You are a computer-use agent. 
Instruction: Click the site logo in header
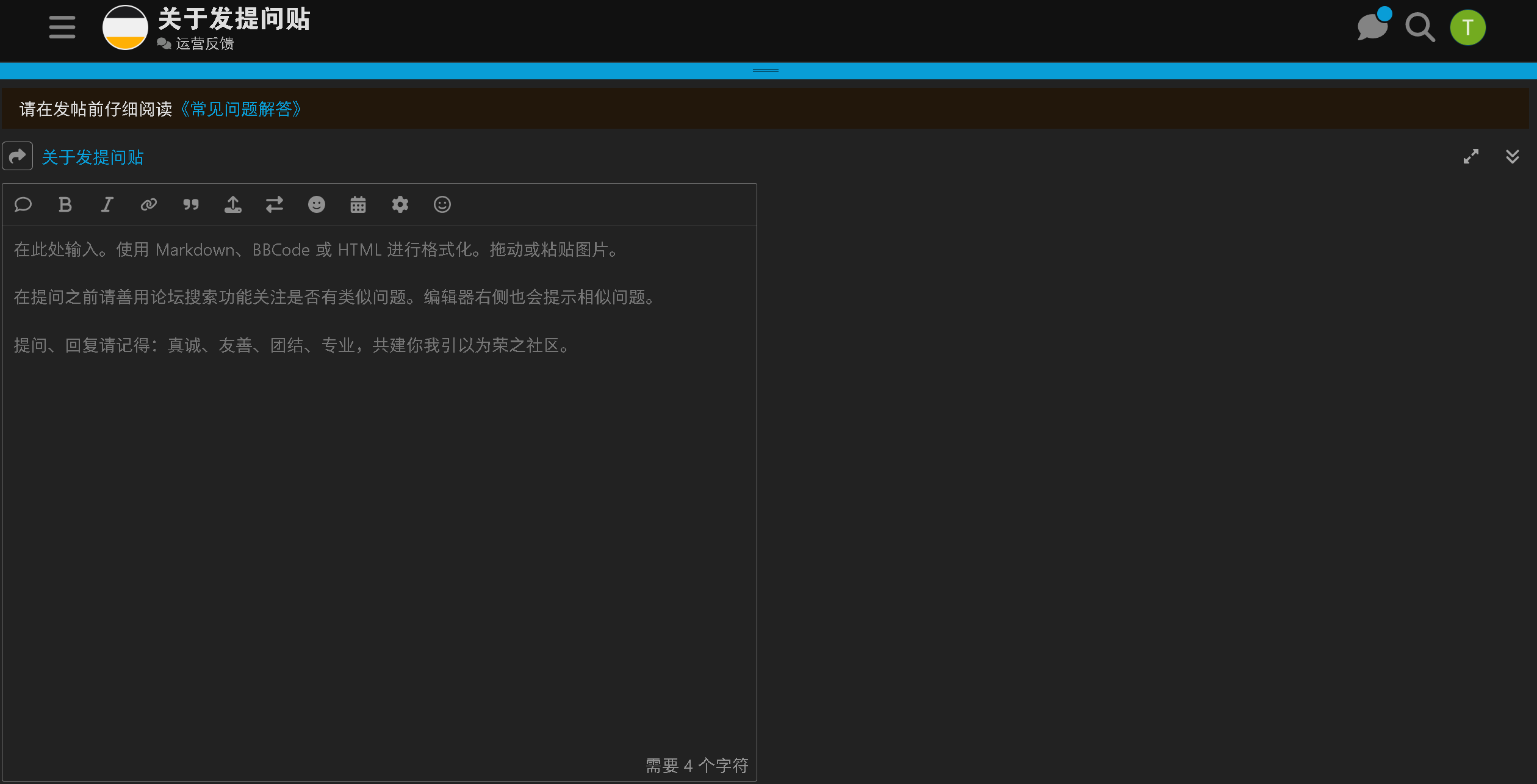coord(125,27)
